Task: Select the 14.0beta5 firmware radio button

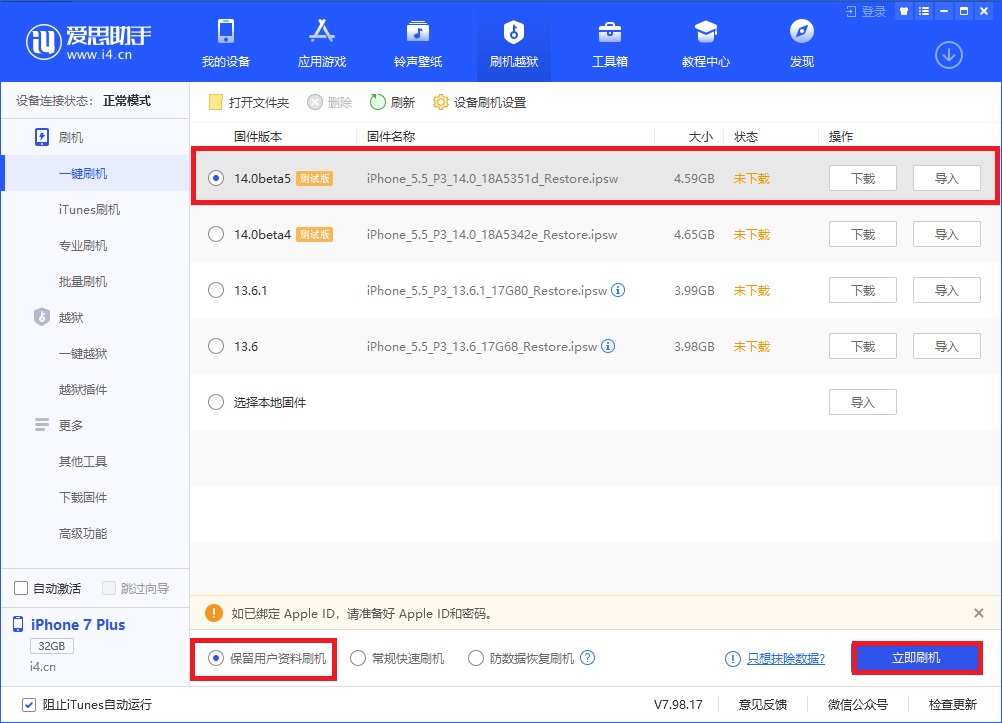Action: pos(216,178)
